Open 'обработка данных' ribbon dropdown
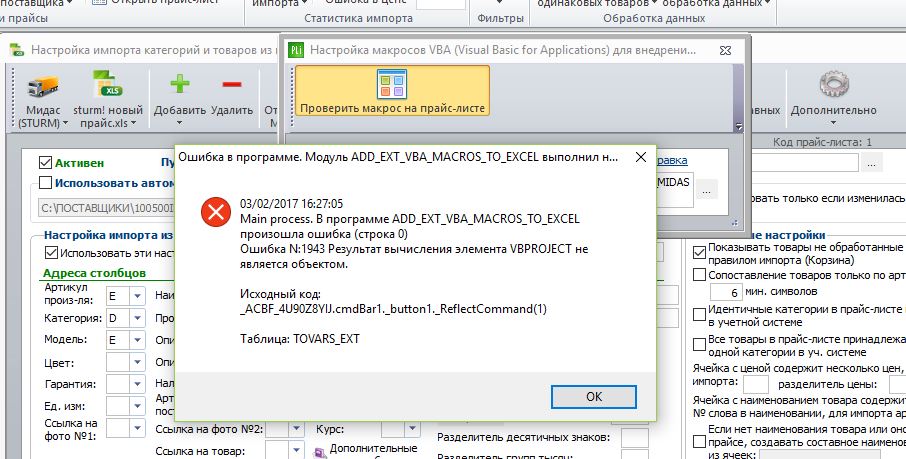The width and height of the screenshot is (906, 459). (767, 3)
